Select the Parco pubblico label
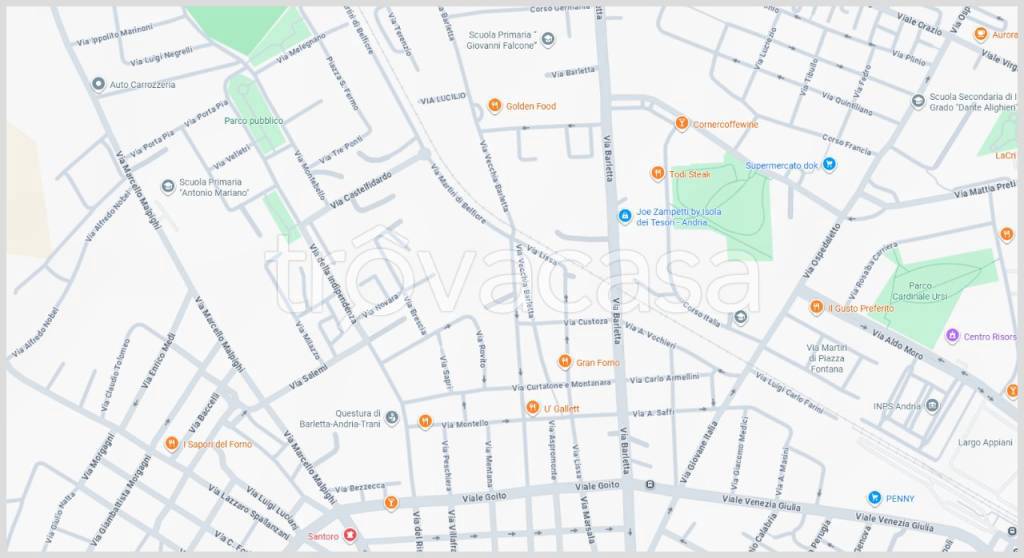Screen dimensions: 1024x558 [x=253, y=121]
